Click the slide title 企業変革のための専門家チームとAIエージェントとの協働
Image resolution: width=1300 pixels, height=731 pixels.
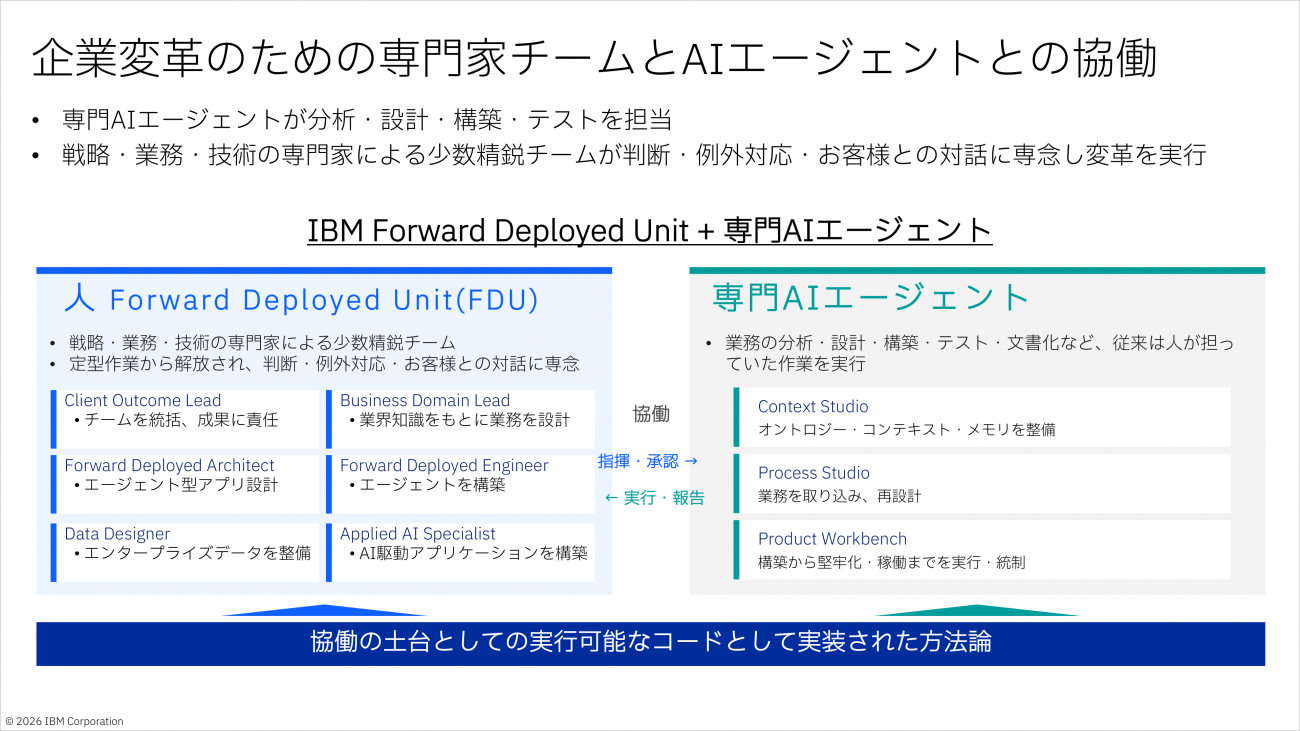point(595,58)
